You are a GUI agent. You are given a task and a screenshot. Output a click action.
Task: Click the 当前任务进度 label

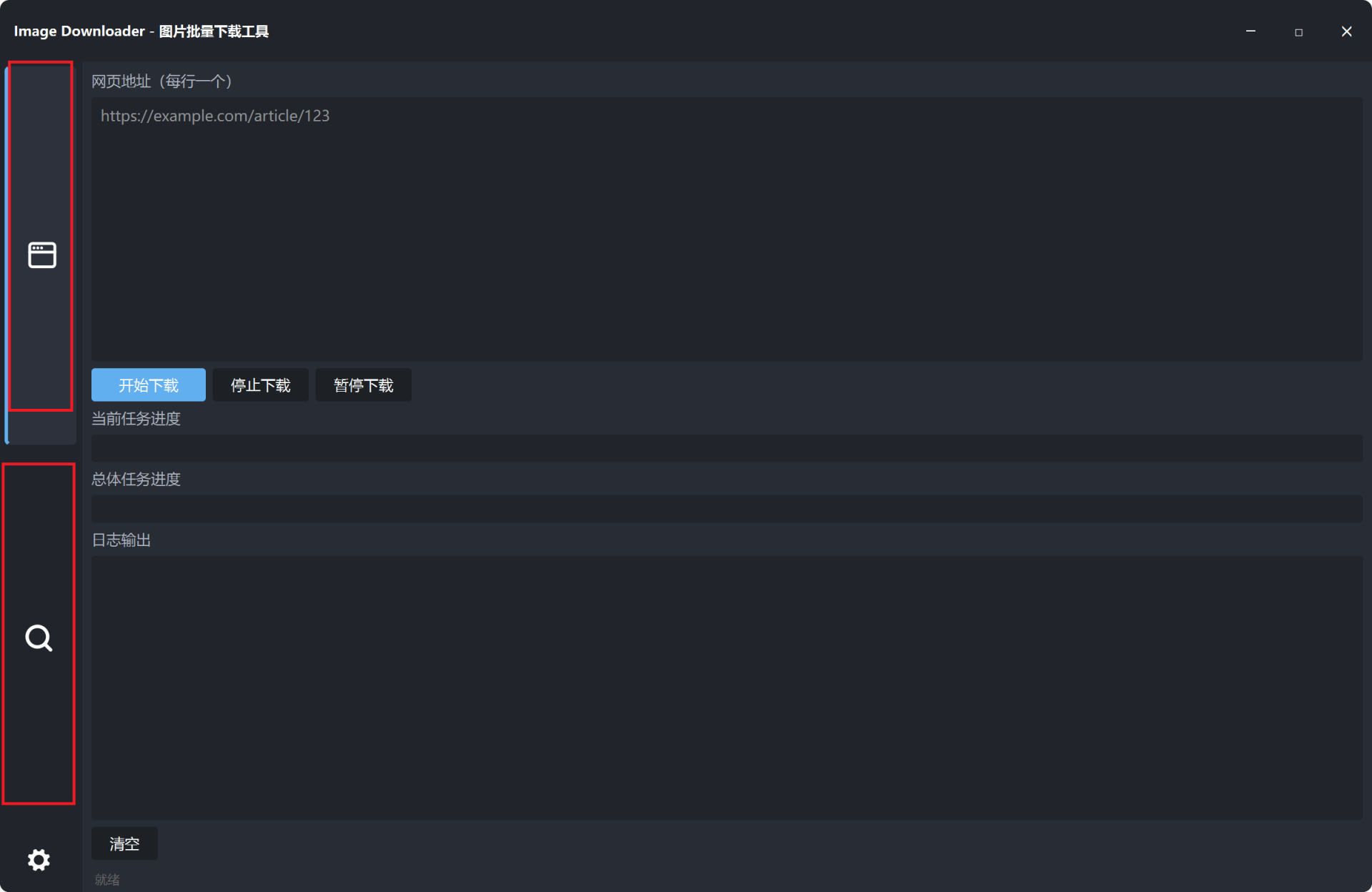(136, 419)
